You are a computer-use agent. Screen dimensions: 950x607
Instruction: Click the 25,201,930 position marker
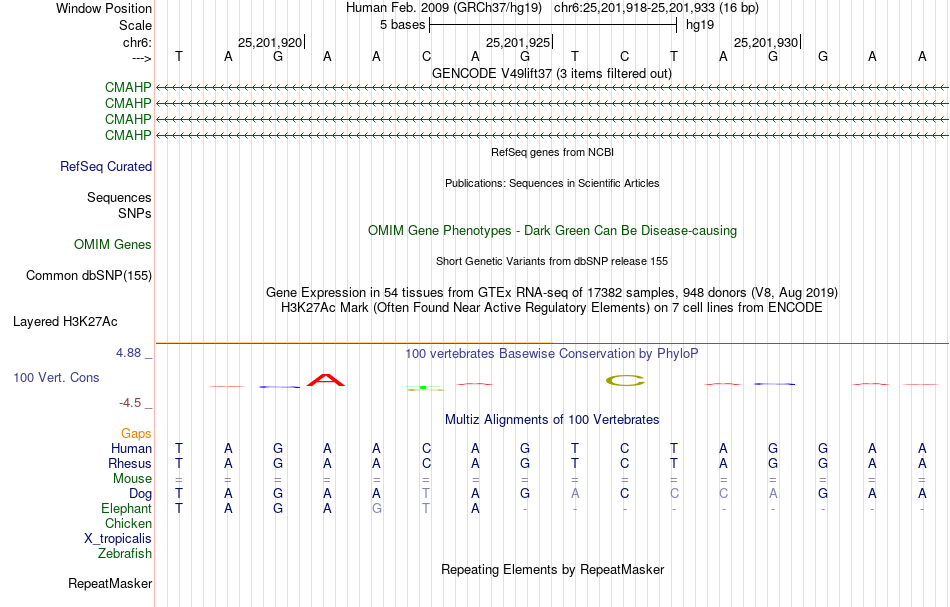click(x=766, y=42)
